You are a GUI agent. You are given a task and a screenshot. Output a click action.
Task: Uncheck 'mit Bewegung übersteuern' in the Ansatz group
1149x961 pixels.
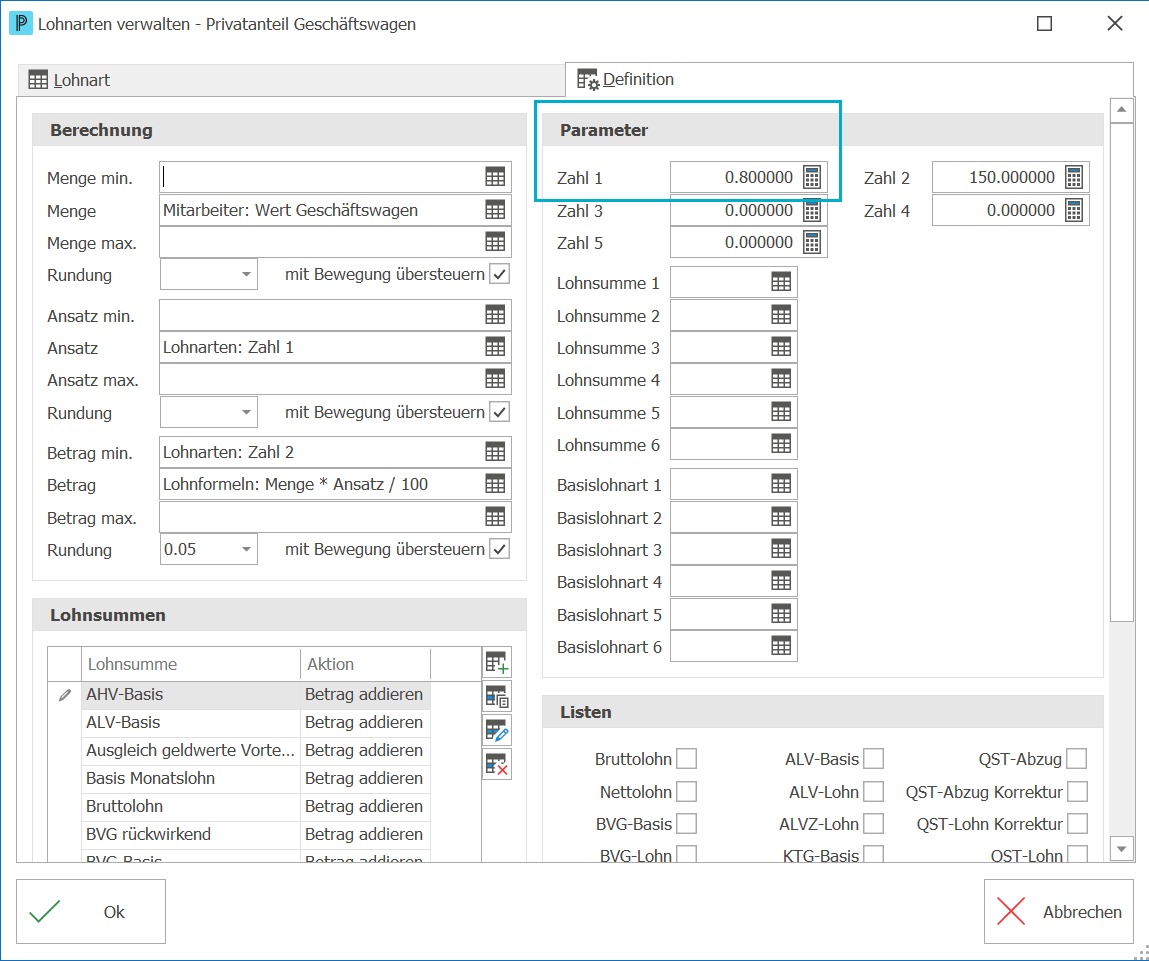(x=500, y=412)
